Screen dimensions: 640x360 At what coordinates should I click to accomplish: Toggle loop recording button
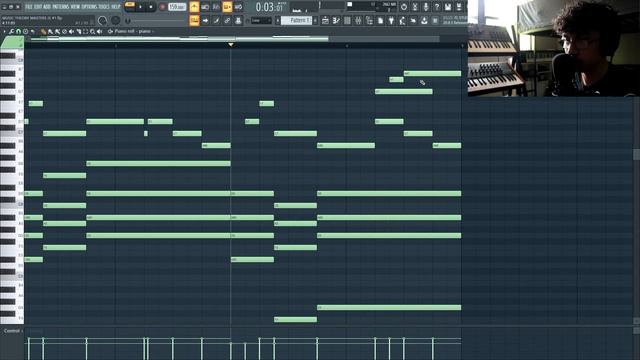(x=238, y=7)
